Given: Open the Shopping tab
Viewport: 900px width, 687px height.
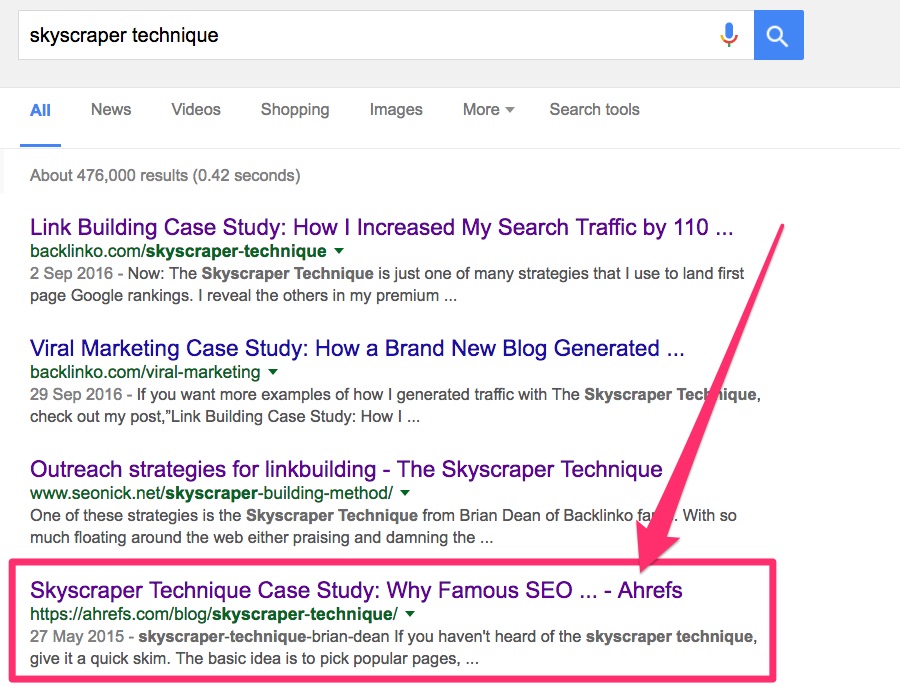Looking at the screenshot, I should pos(295,109).
